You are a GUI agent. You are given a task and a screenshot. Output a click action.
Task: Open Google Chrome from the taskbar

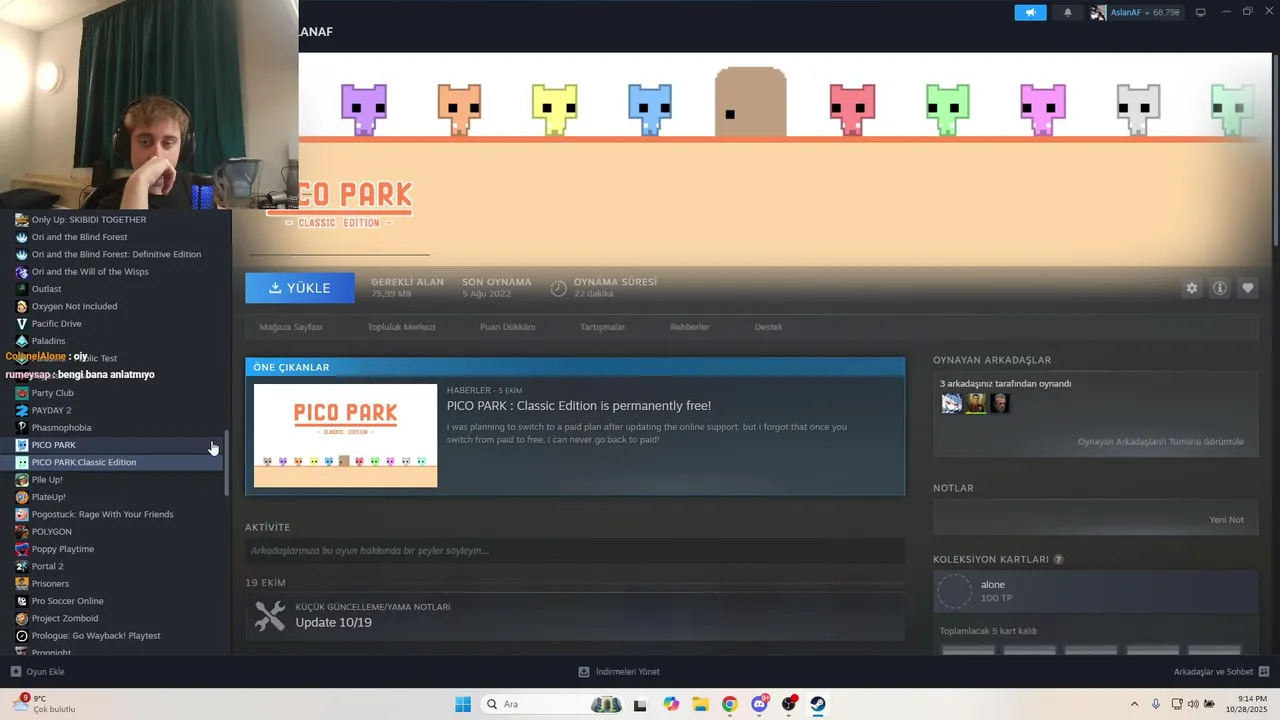[x=730, y=704]
